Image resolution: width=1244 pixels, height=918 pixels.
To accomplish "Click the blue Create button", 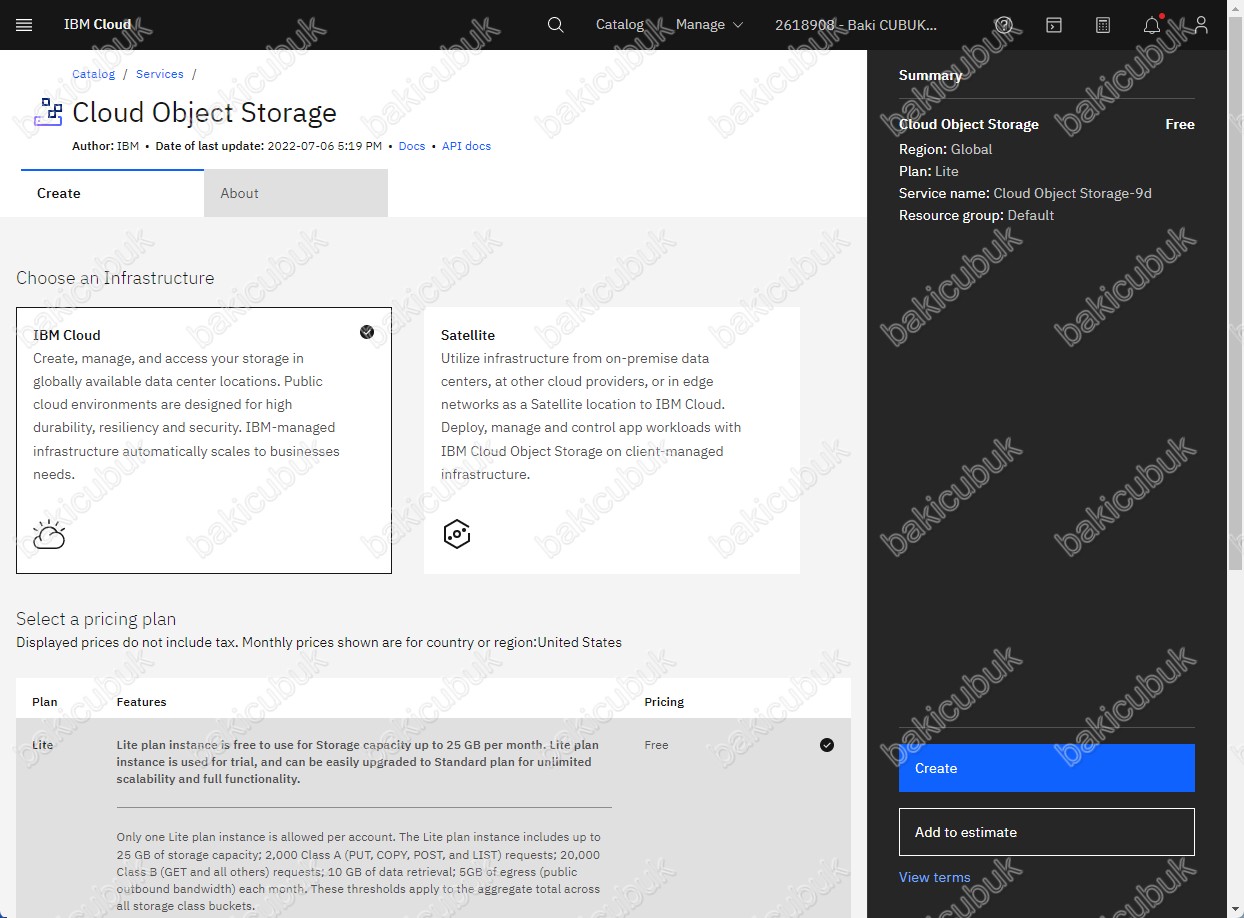I will click(x=1047, y=768).
